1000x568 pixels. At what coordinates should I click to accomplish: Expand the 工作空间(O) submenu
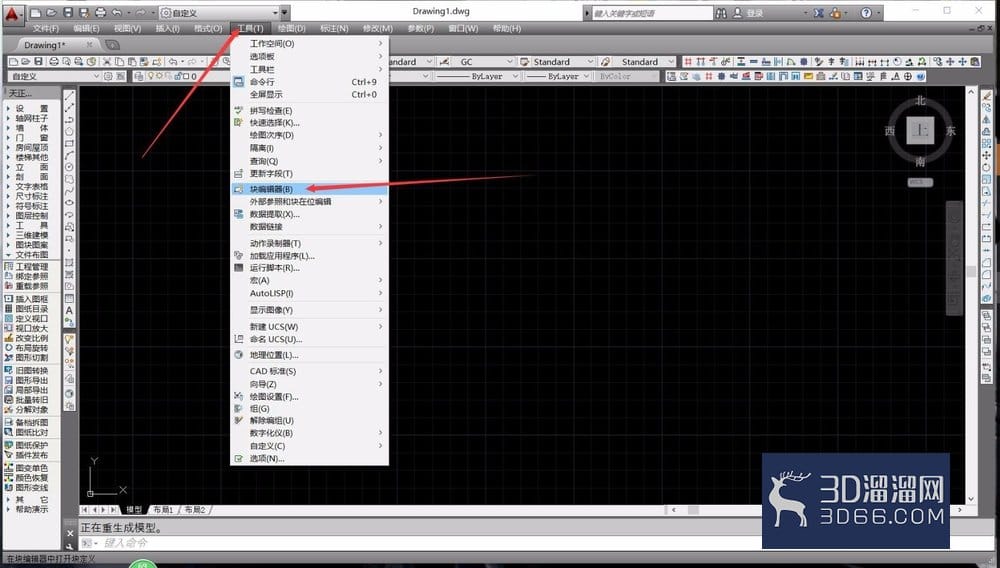click(x=309, y=43)
